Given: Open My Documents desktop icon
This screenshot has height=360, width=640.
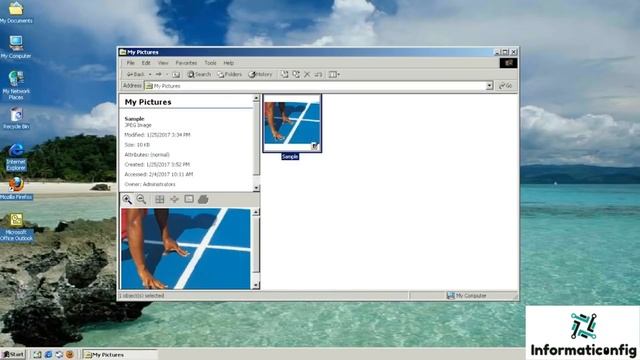Looking at the screenshot, I should coord(16,13).
